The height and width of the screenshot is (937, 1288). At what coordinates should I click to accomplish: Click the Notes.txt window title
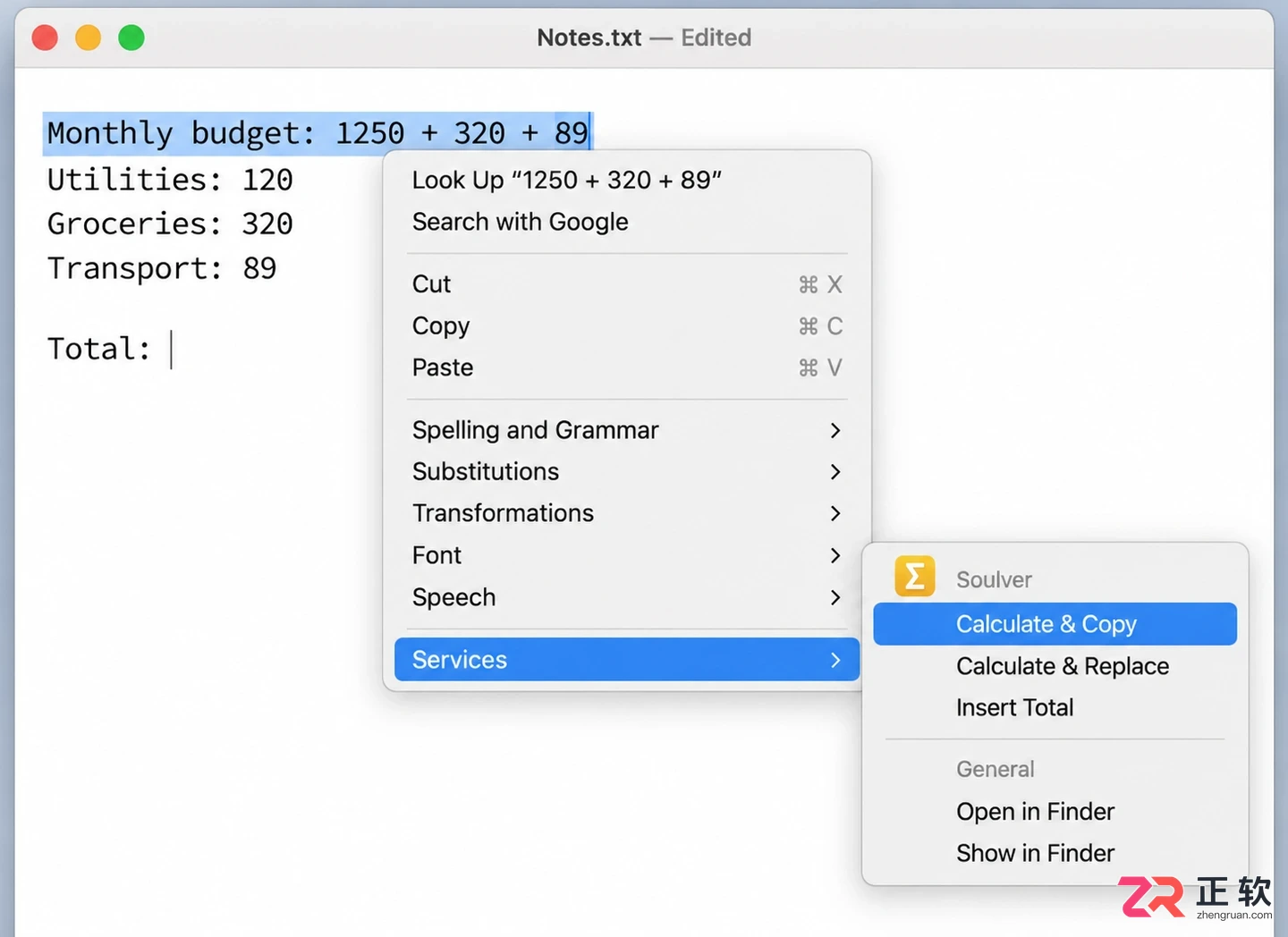(x=589, y=38)
